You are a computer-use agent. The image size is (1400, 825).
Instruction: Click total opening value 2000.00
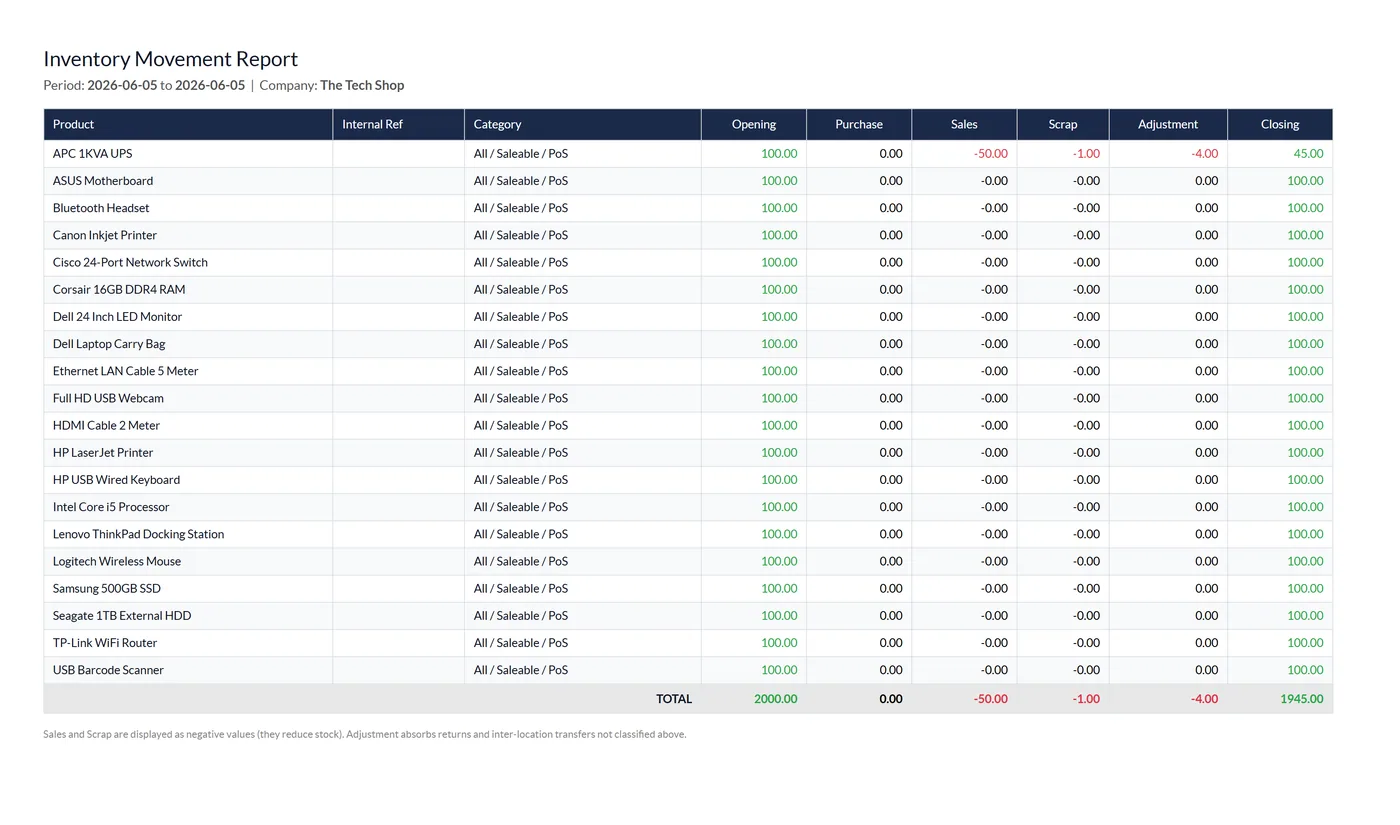(x=776, y=699)
